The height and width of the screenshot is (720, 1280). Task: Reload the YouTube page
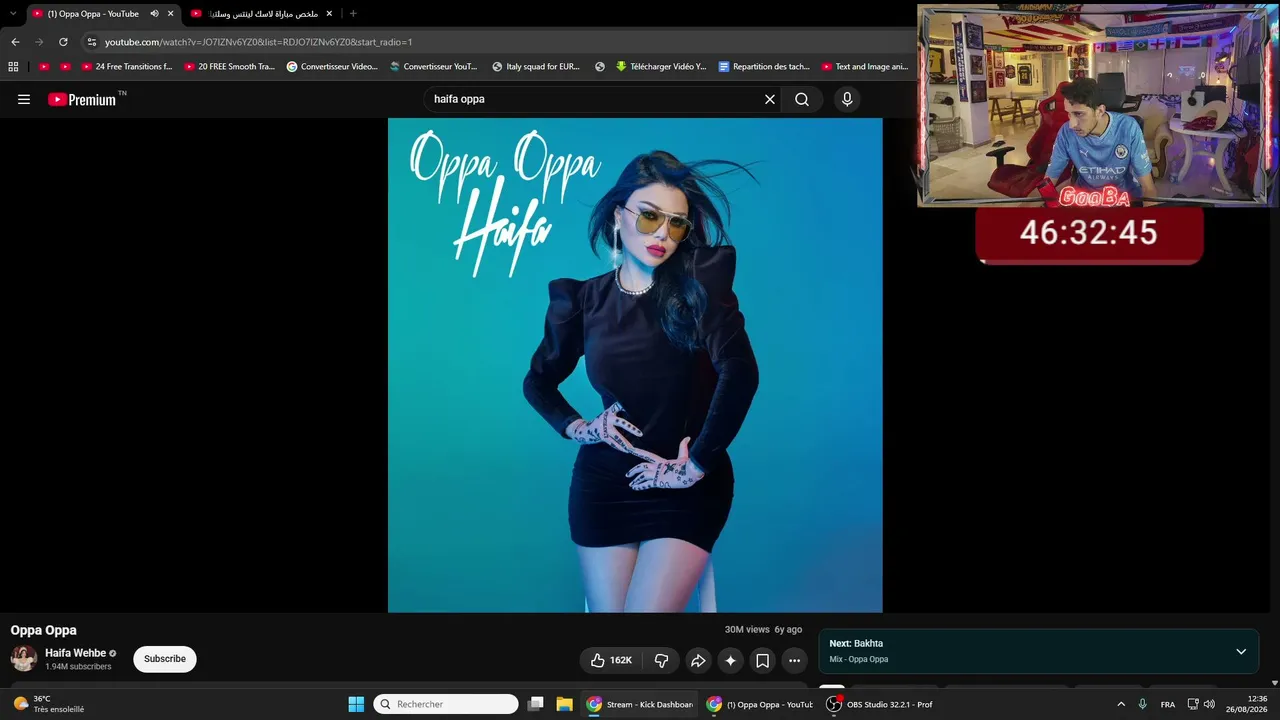[63, 42]
